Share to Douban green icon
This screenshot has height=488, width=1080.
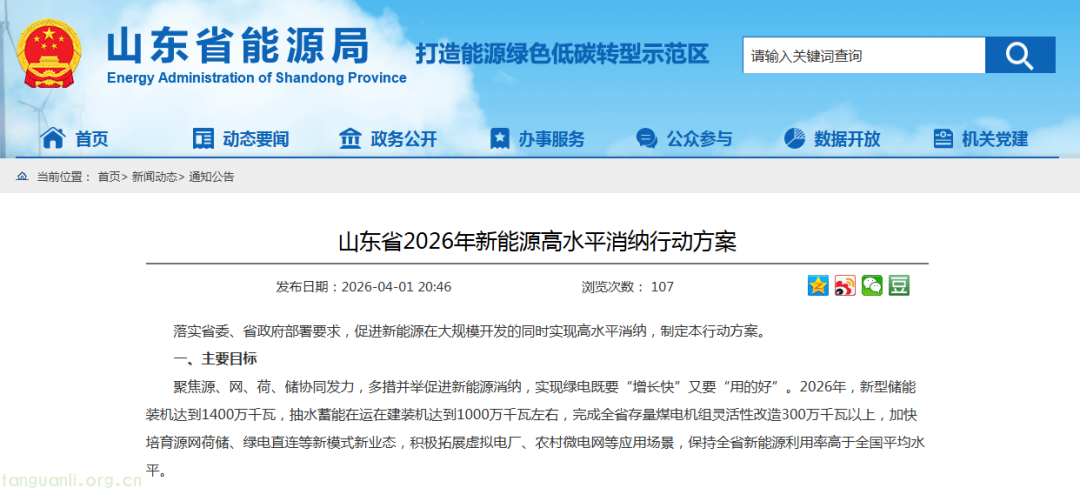(899, 286)
